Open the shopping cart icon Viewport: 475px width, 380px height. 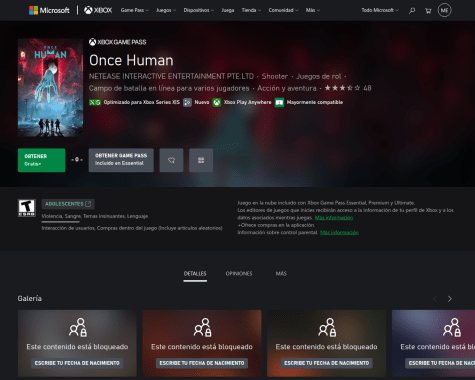pos(428,11)
